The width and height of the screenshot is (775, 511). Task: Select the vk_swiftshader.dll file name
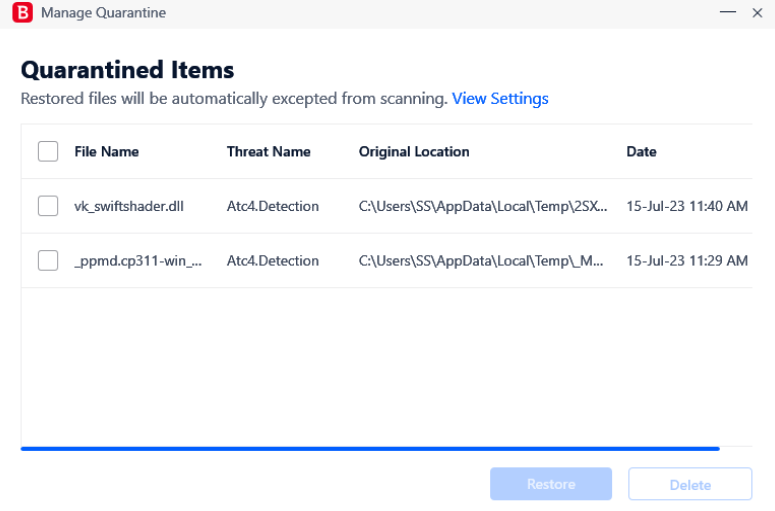click(129, 207)
